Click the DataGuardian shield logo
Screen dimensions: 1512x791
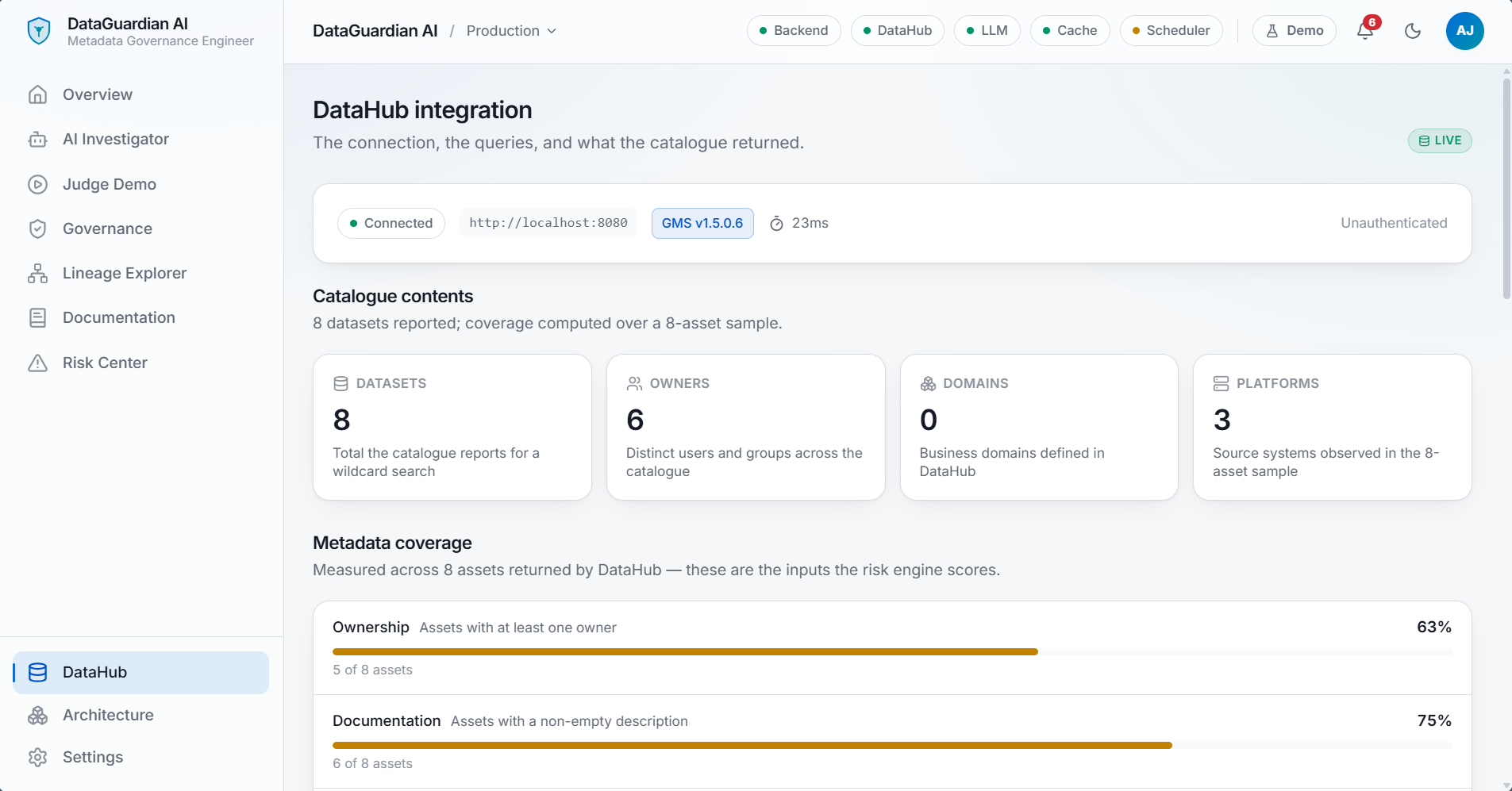pos(38,31)
